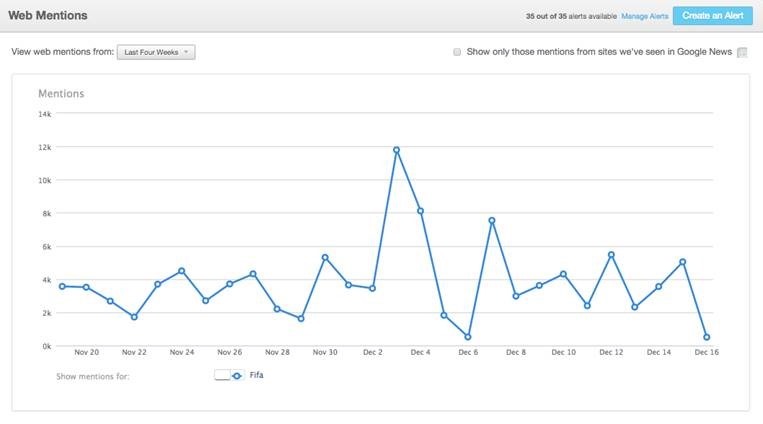
Task: Click the Dec 12 data point
Action: pos(611,255)
